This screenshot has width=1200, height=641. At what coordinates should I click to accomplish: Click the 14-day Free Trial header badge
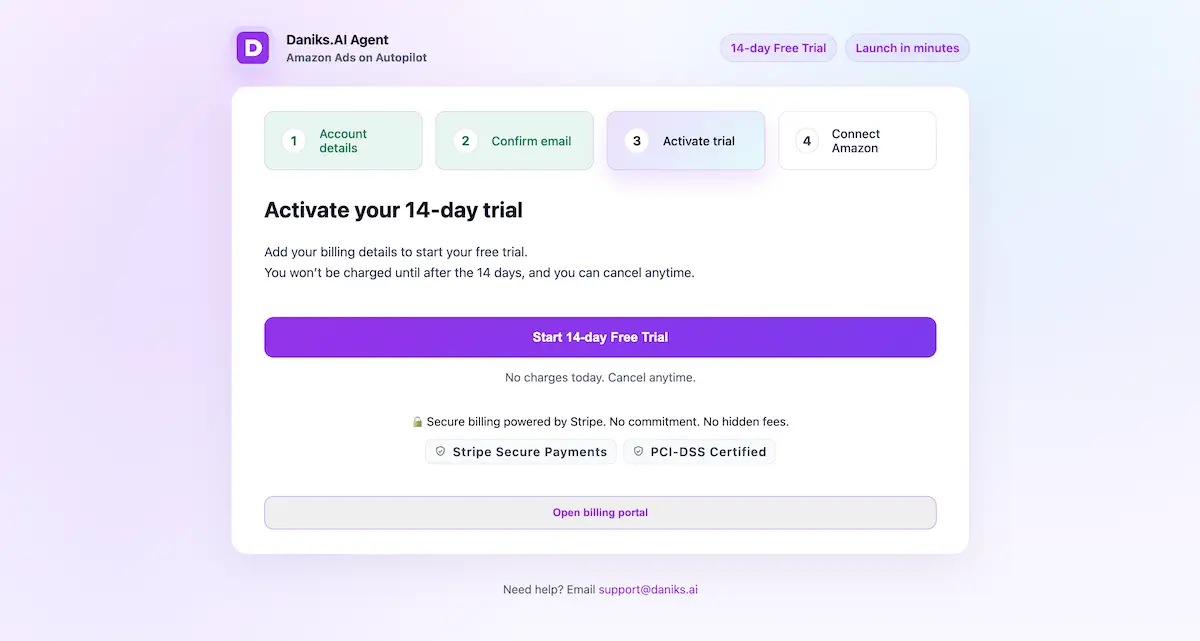click(778, 48)
